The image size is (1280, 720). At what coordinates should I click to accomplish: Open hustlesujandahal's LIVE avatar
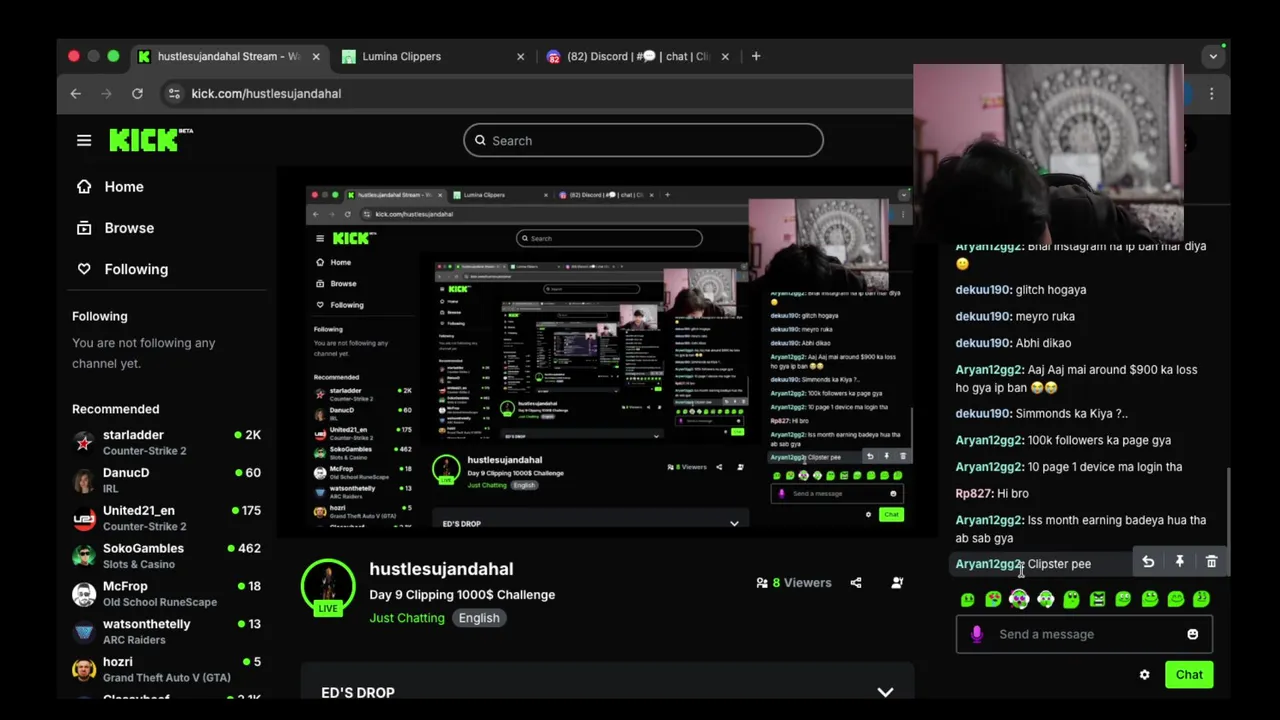[328, 587]
